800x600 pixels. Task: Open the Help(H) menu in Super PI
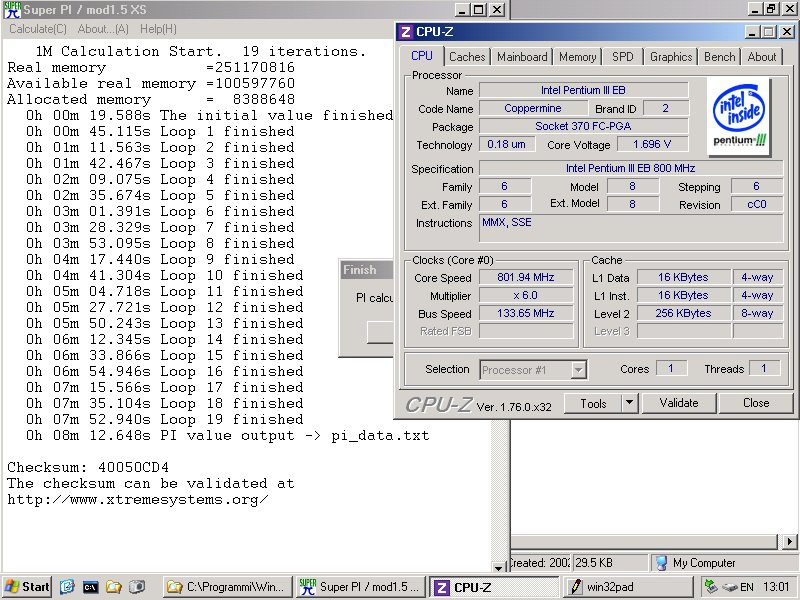[x=158, y=29]
